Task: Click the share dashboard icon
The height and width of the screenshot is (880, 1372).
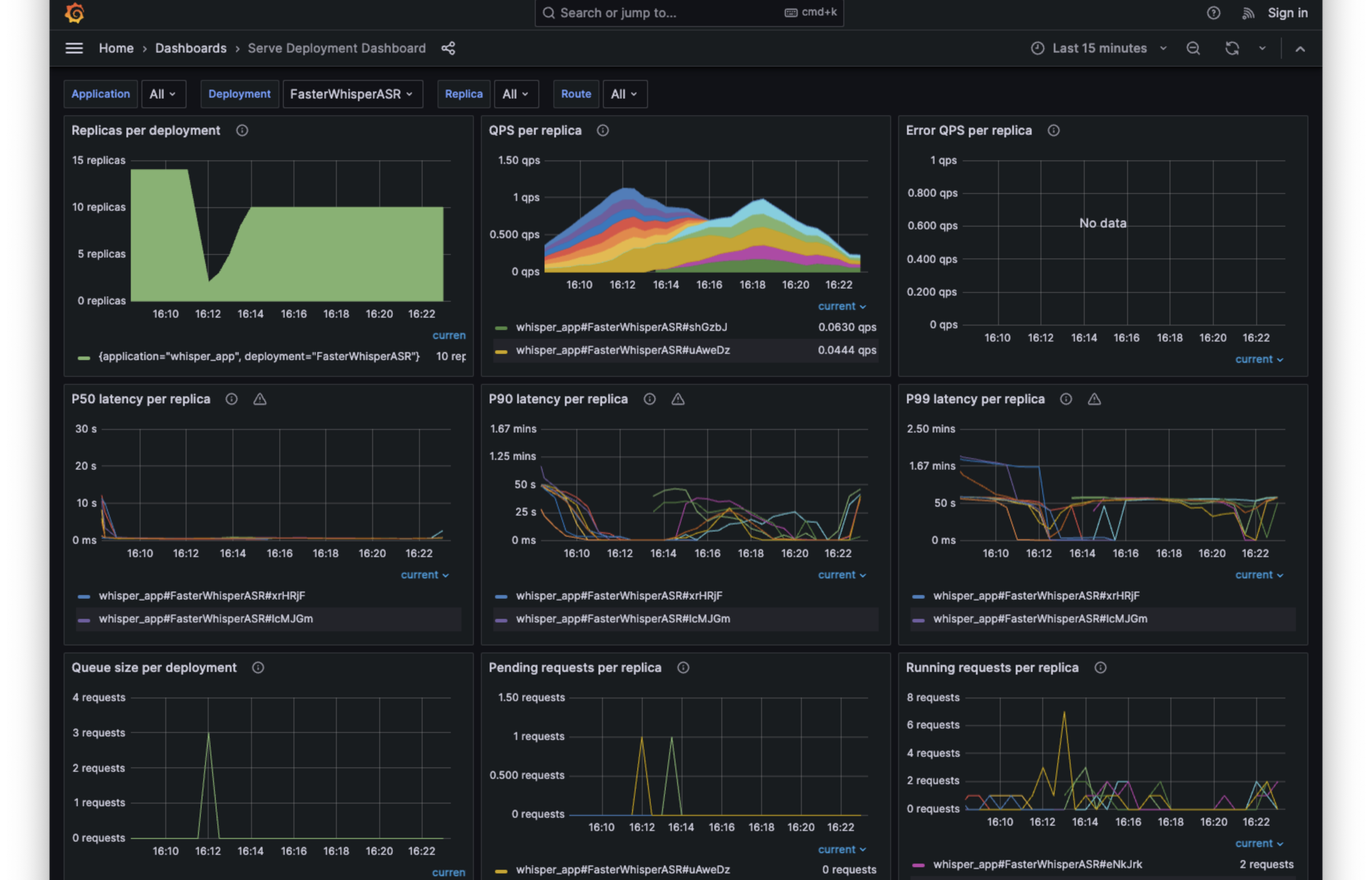Action: click(x=448, y=49)
